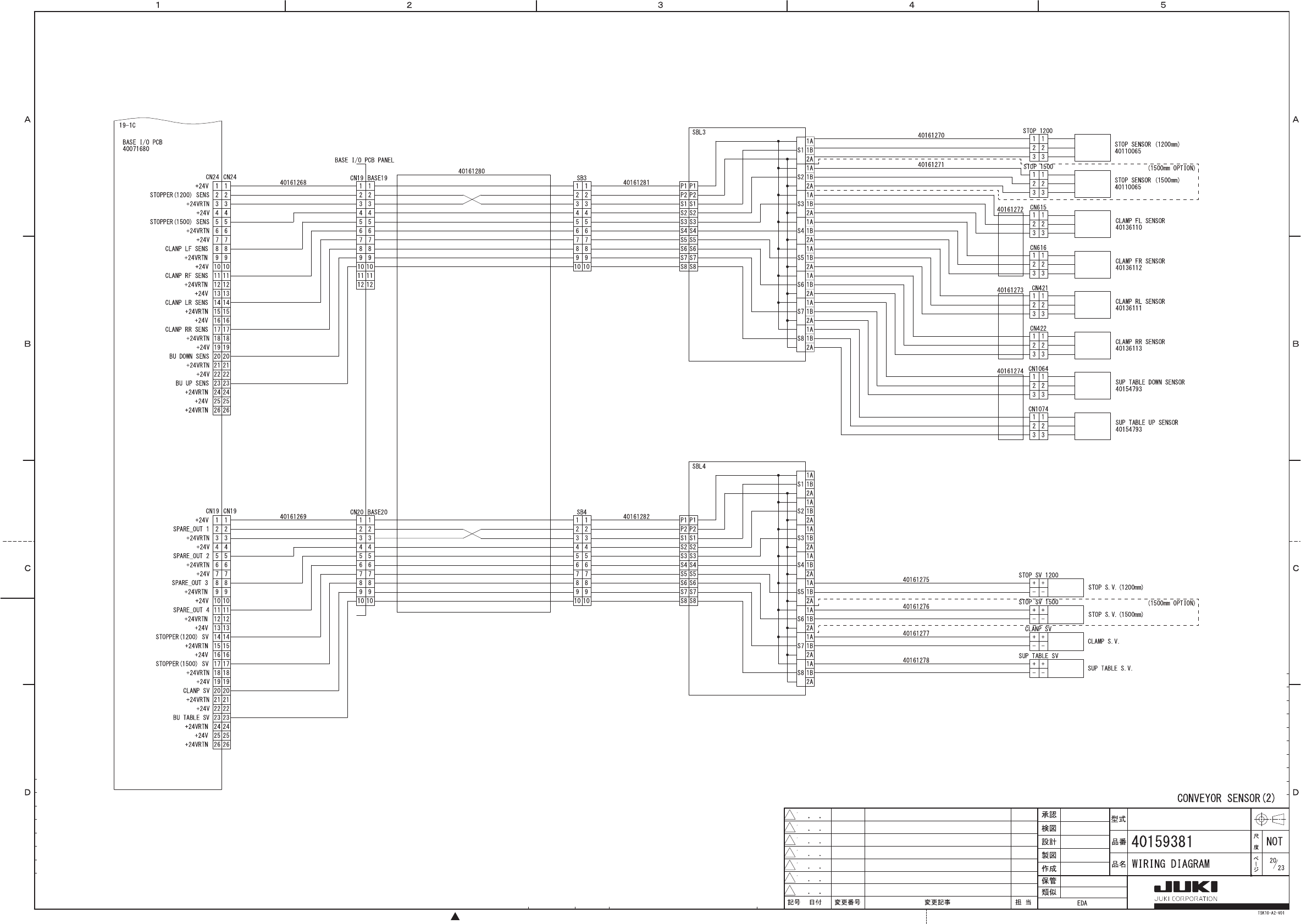Click the BU TABLE SV signal label
The image size is (1301, 924).
pos(191,717)
